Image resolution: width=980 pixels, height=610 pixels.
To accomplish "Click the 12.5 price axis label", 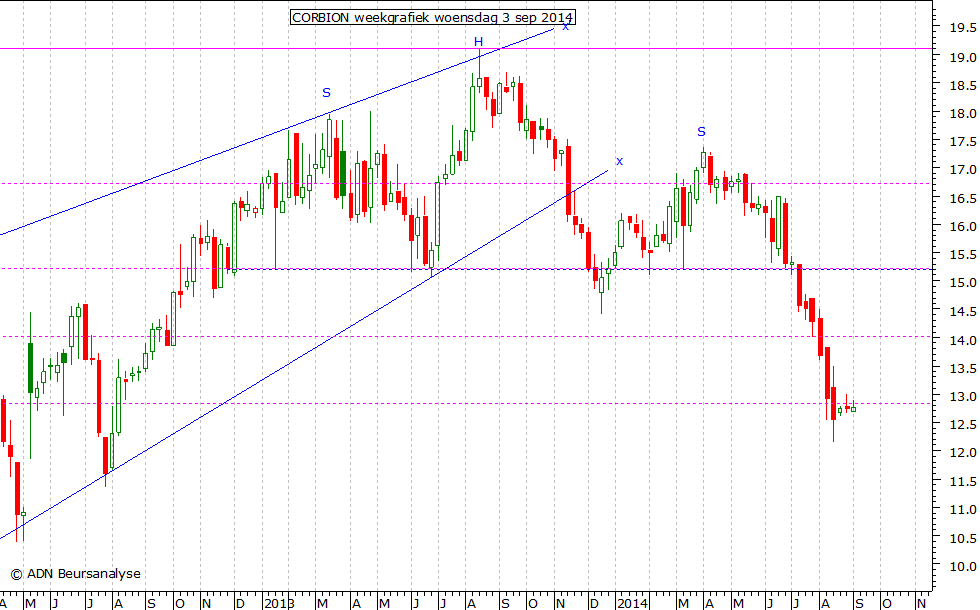I will tap(963, 424).
